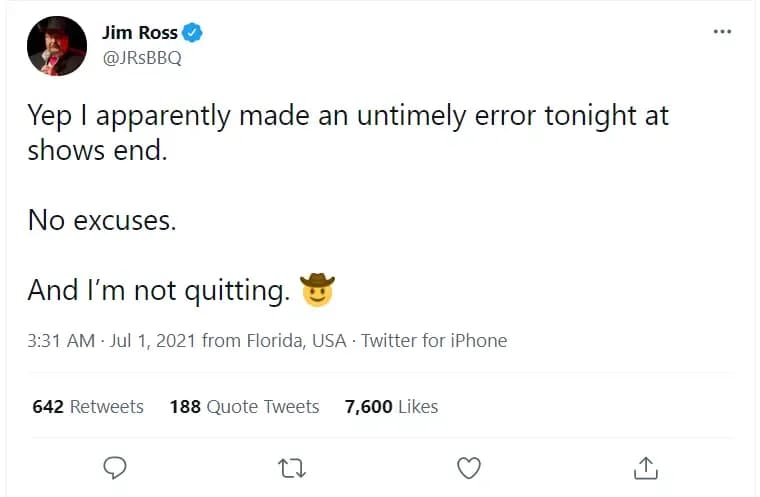Click the Twitter for iPhone source link
This screenshot has width=760, height=497.
(x=434, y=341)
